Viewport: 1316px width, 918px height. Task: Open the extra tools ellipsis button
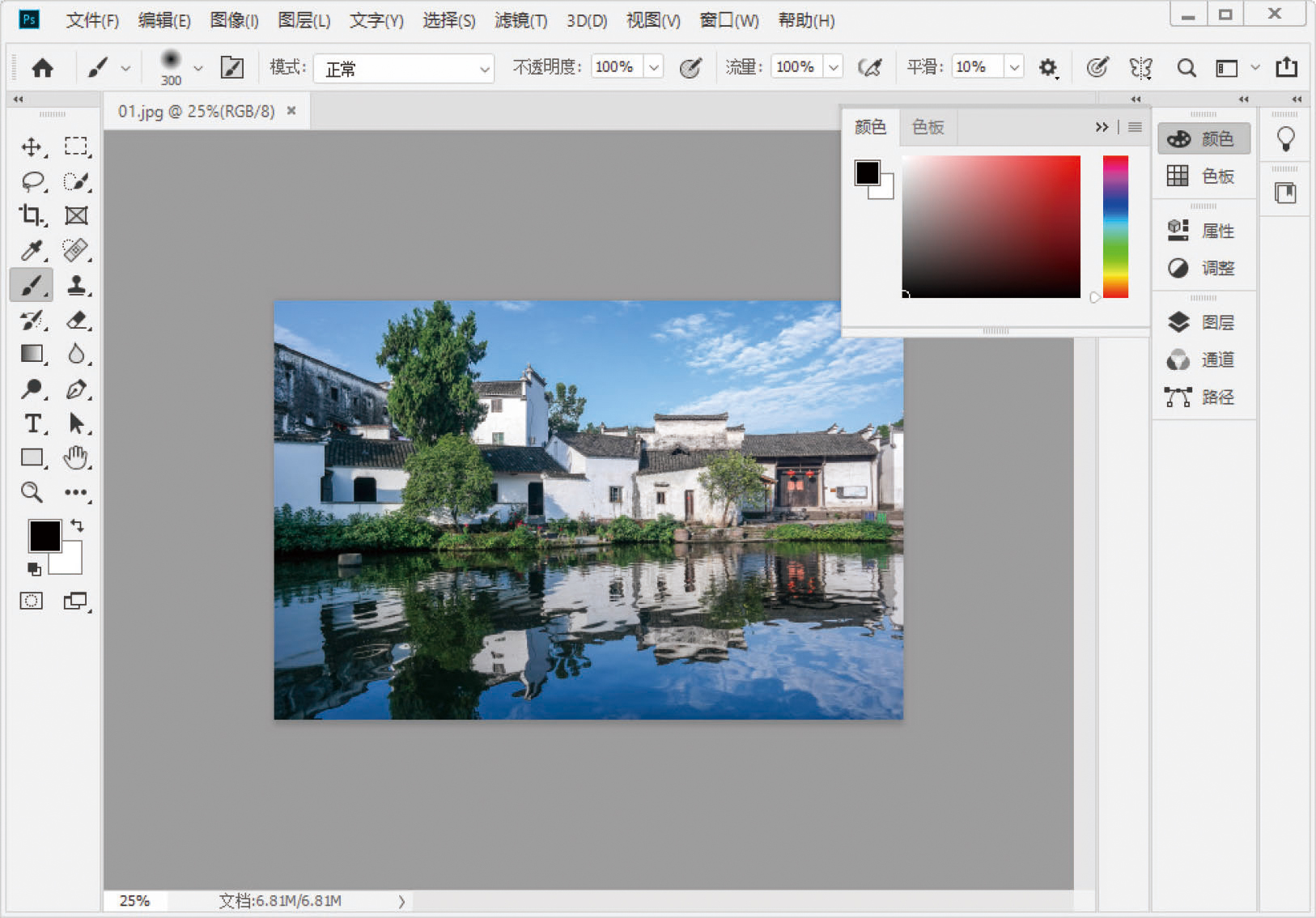pyautogui.click(x=76, y=492)
